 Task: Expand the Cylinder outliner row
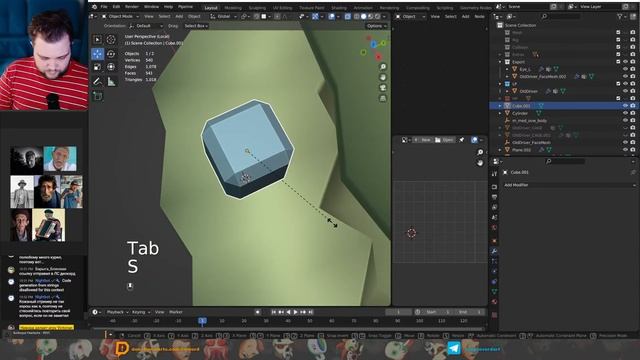point(500,113)
